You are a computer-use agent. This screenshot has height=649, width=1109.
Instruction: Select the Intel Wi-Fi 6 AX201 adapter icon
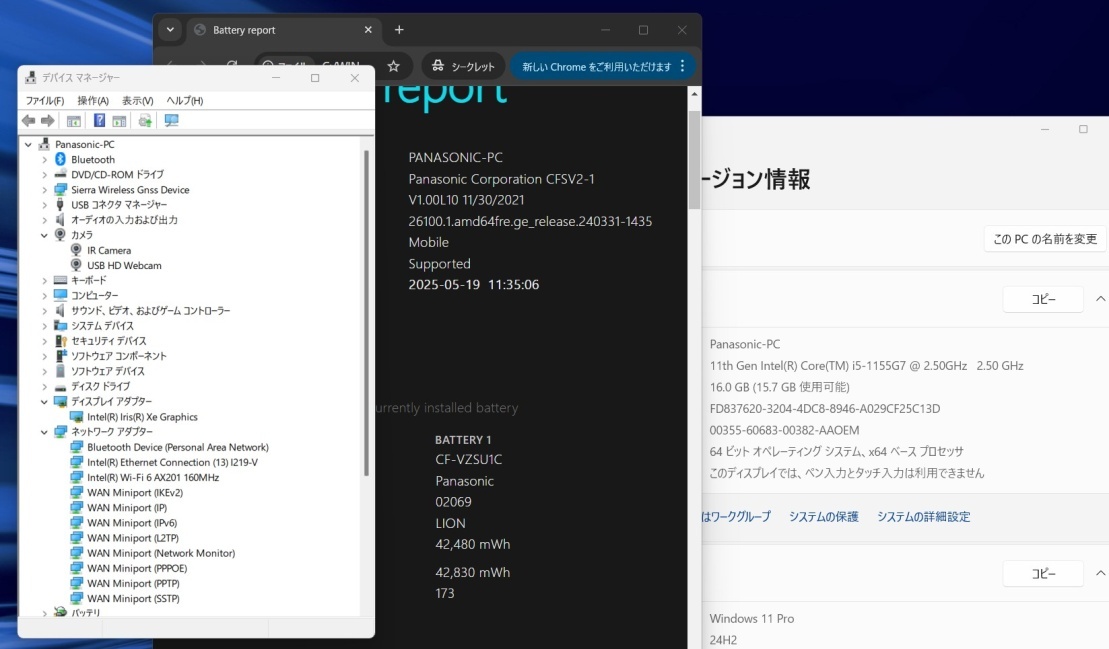[76, 477]
